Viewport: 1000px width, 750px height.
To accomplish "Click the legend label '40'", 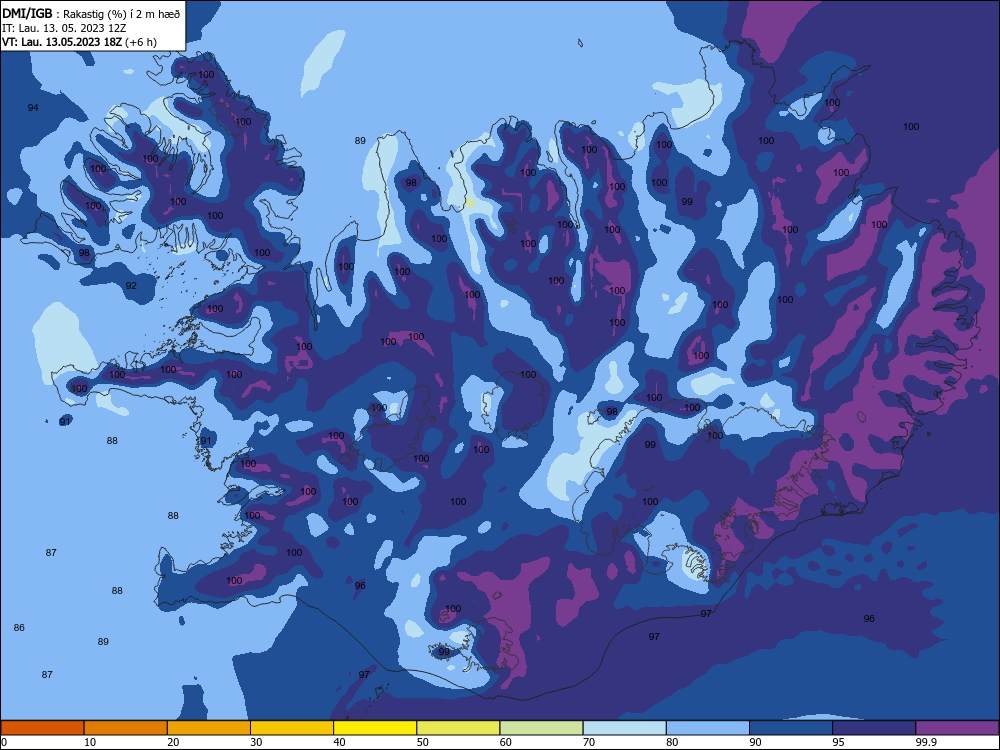I will [339, 742].
